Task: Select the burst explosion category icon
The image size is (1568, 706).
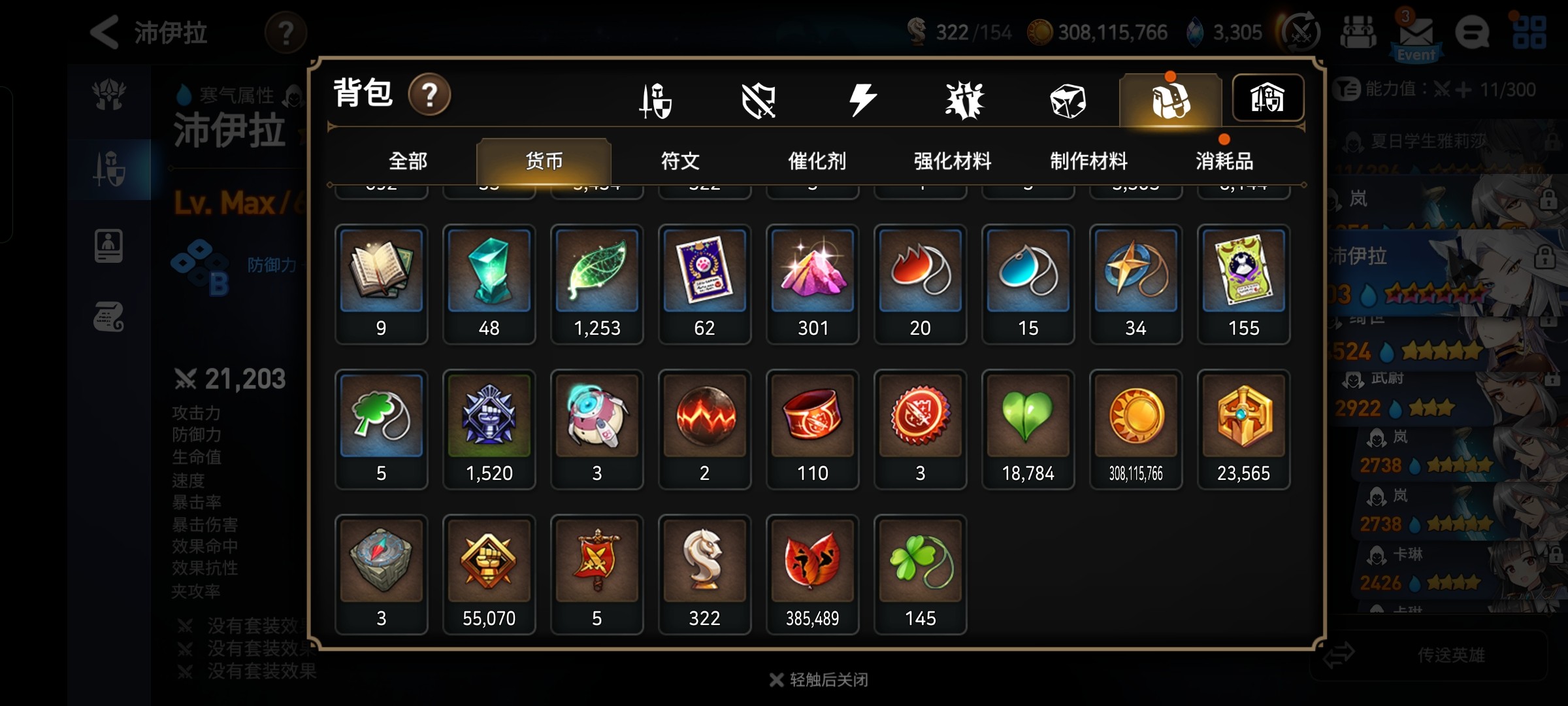Action: coord(964,101)
